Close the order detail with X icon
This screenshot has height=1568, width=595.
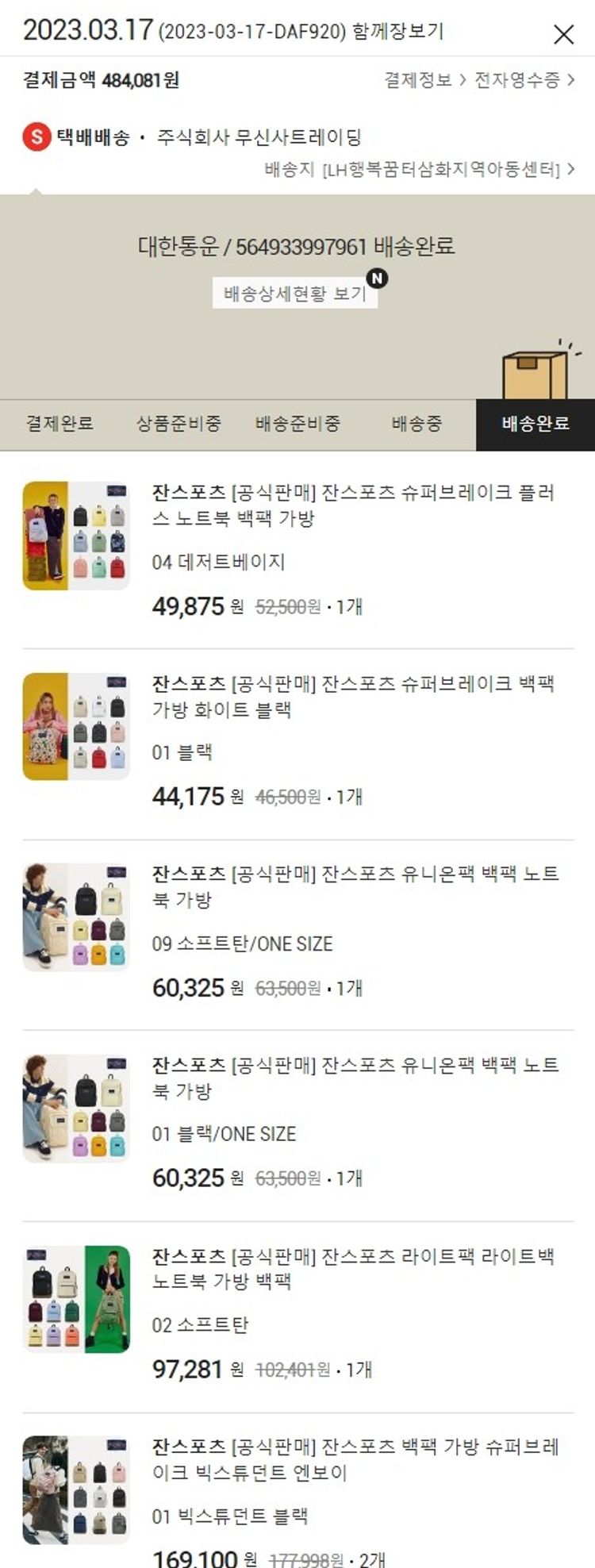[x=563, y=33]
